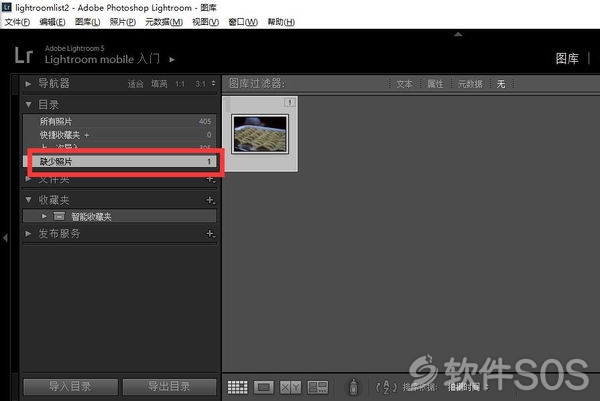Click plus icon on 收藏夹 panel
The image size is (600, 401).
point(210,200)
